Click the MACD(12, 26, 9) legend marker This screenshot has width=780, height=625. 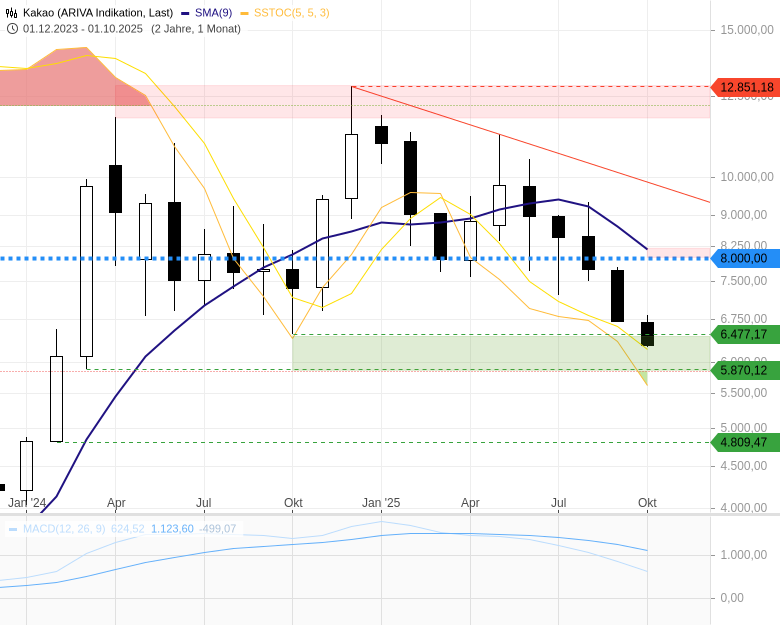tap(13, 529)
